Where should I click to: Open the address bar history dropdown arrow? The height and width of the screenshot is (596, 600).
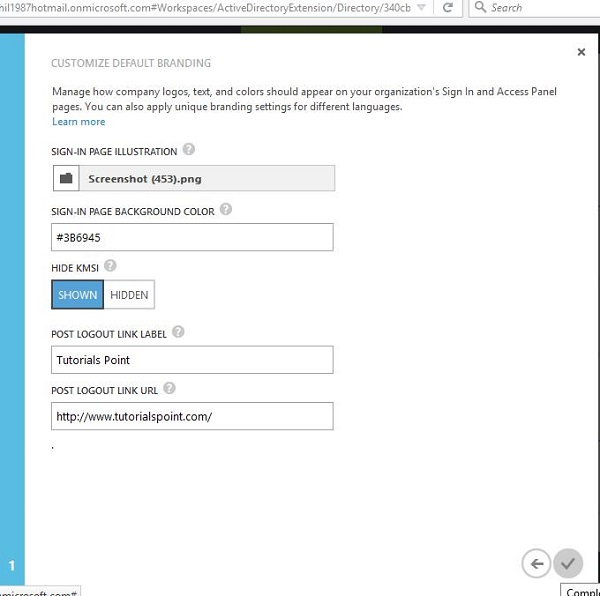[421, 7]
